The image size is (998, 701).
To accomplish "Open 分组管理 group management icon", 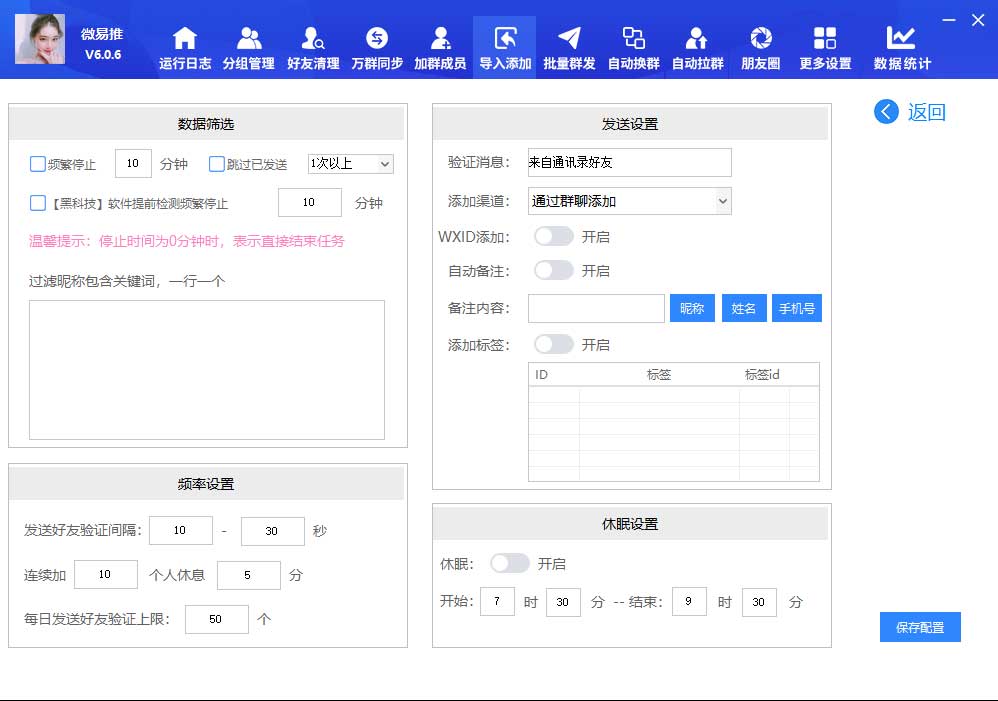I will coord(248,39).
